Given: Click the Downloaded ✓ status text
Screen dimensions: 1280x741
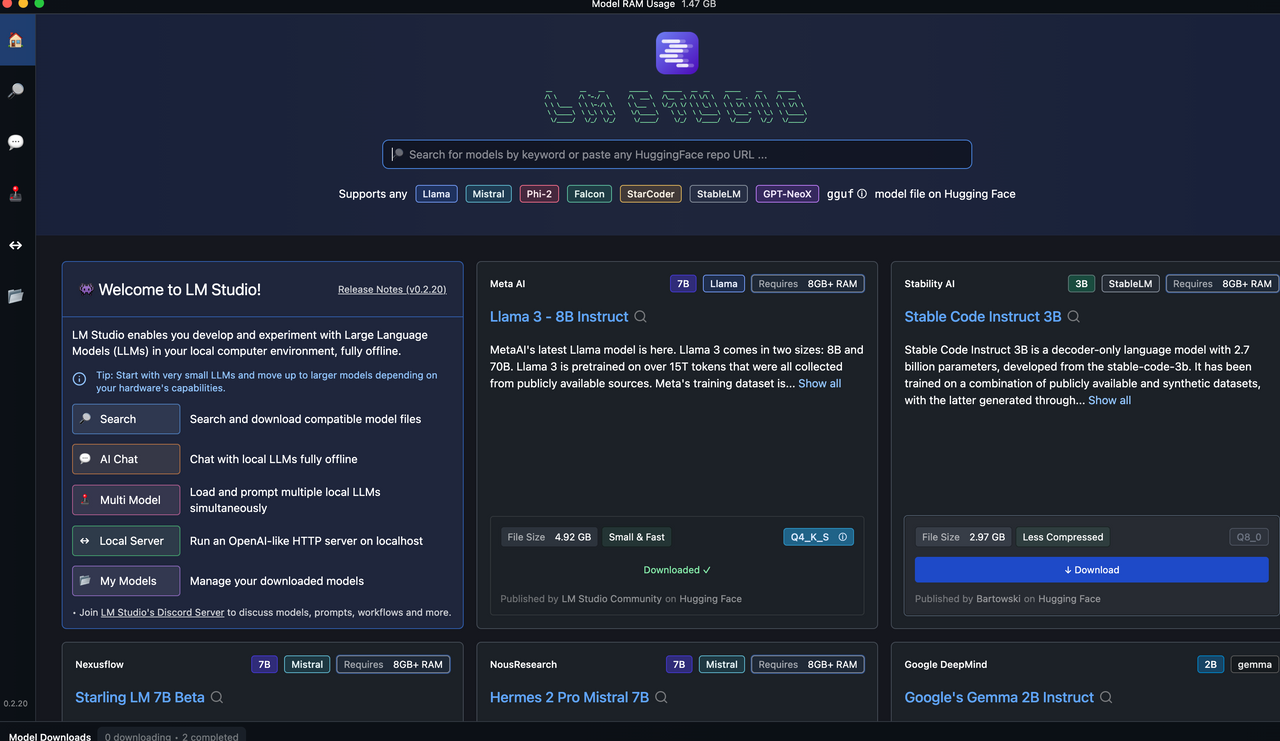Looking at the screenshot, I should point(677,570).
